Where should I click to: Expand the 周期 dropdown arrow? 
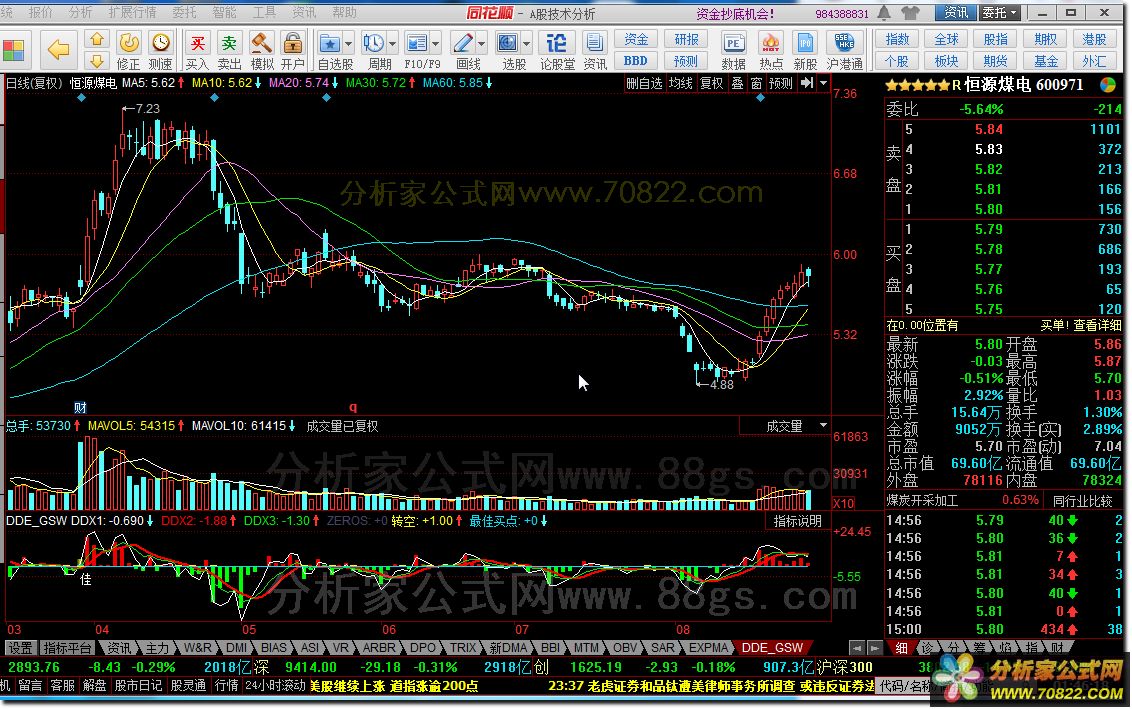[393, 44]
